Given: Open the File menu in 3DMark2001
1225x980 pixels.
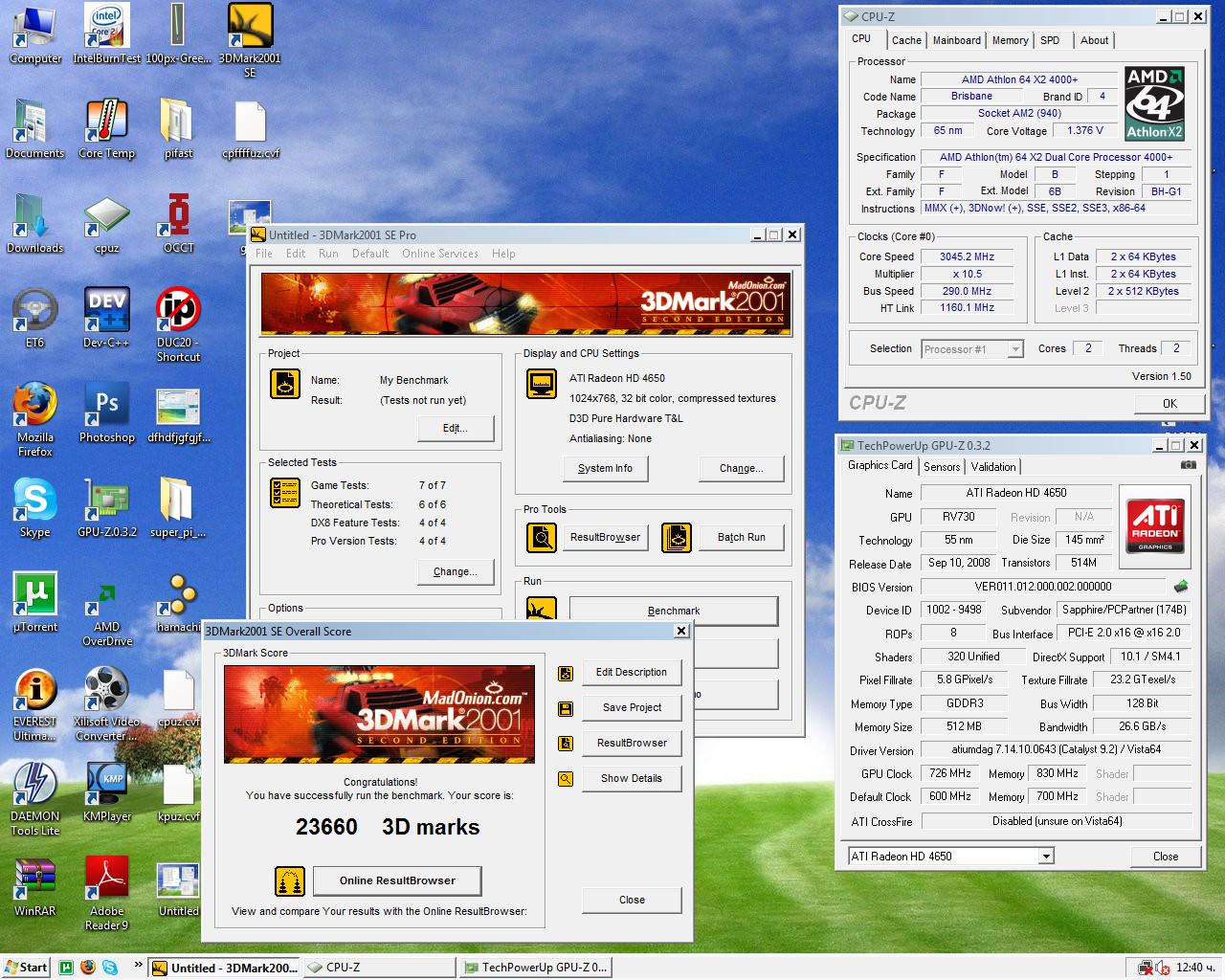Looking at the screenshot, I should (264, 254).
